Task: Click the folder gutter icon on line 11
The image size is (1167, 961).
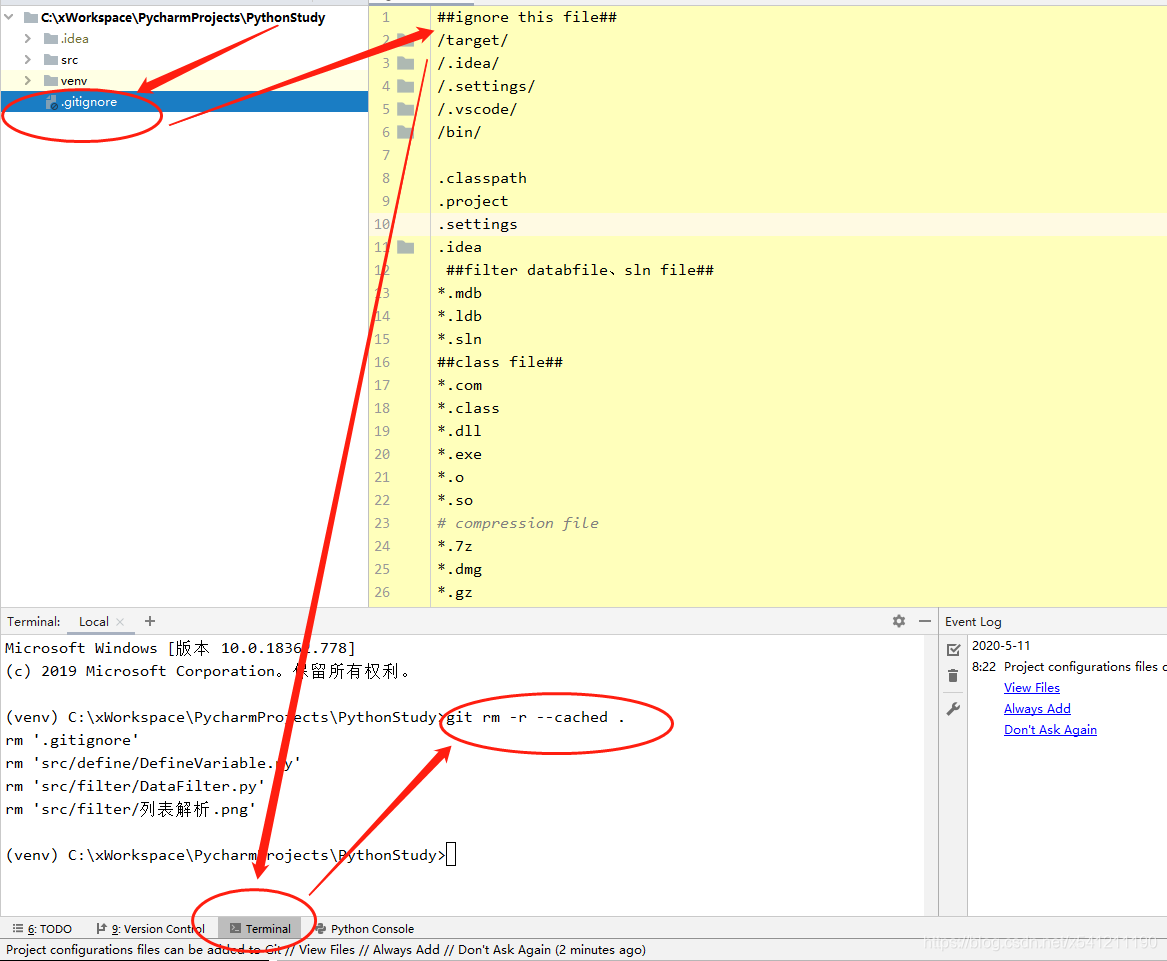Action: point(406,247)
